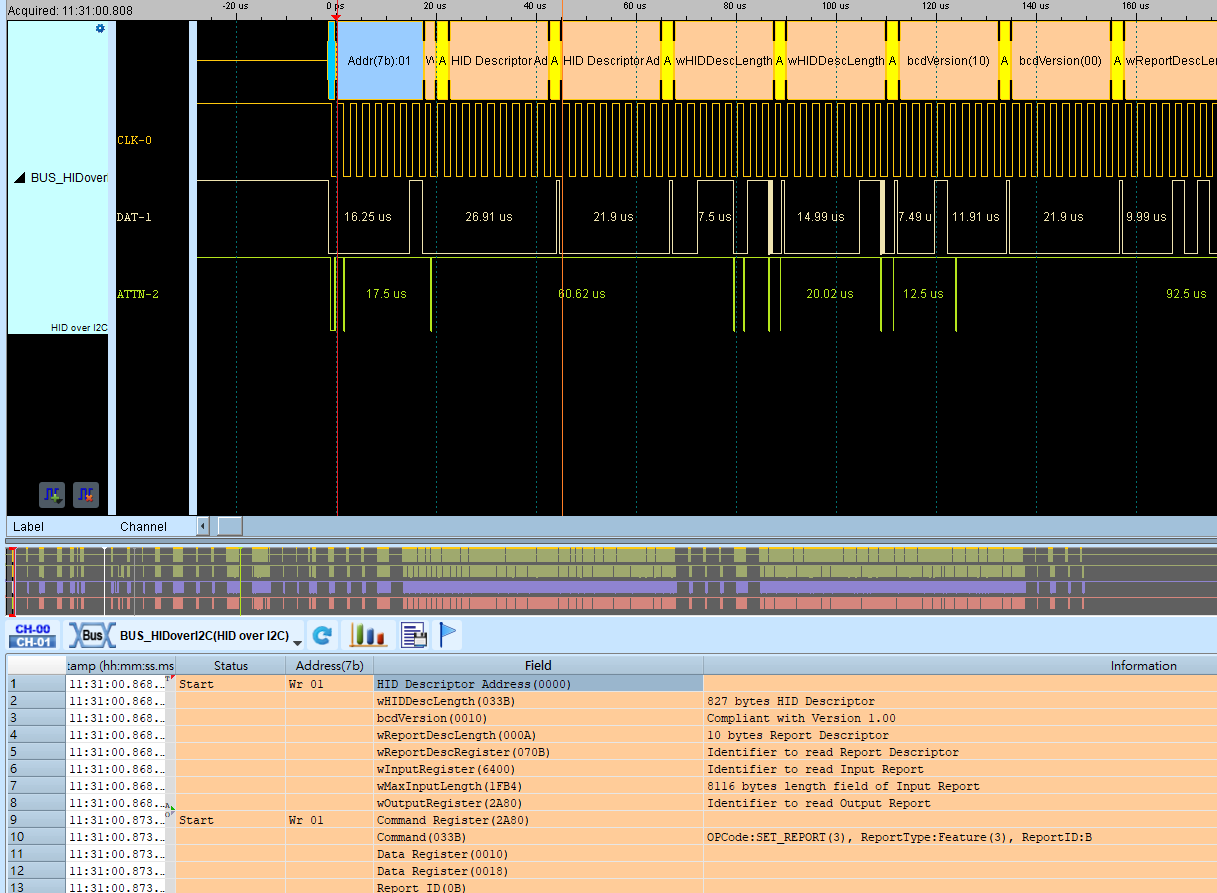
Task: Open the statistics bar chart icon
Action: point(369,635)
